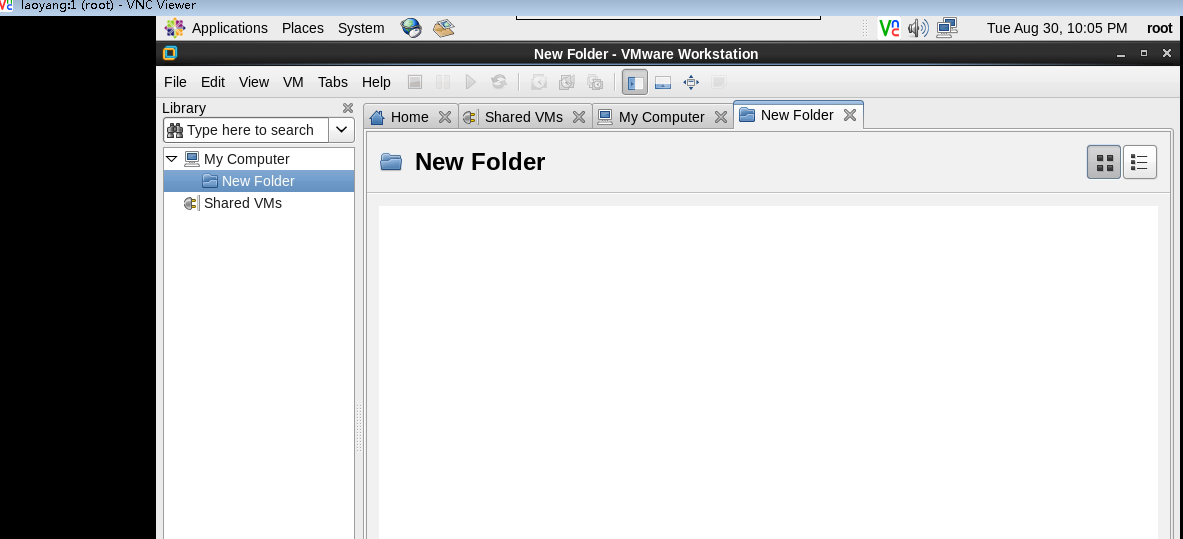Screen dimensions: 1183x539
Task: Click the Revert to Snapshot icon
Action: click(567, 82)
